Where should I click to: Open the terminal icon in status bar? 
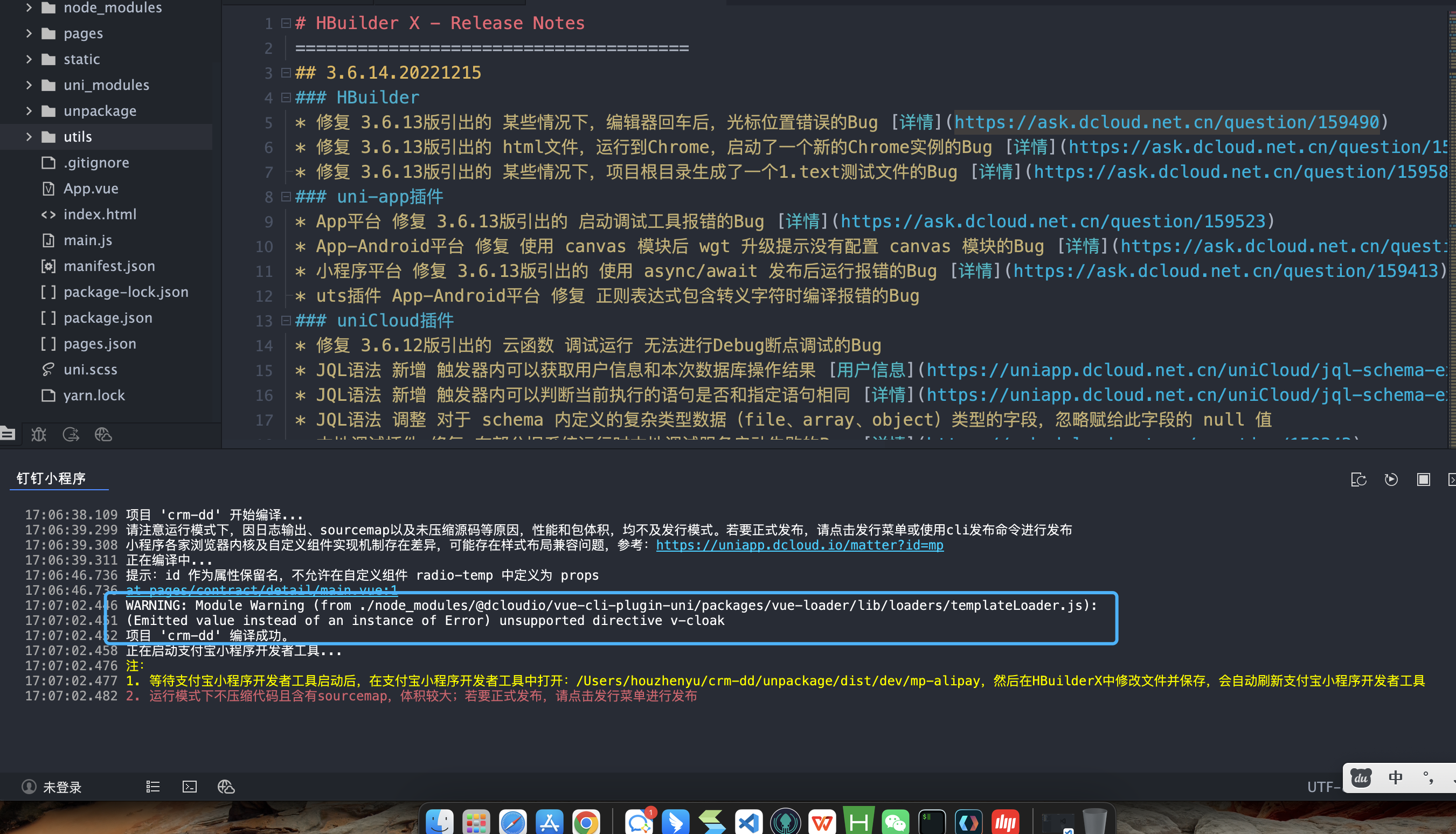coord(190,787)
